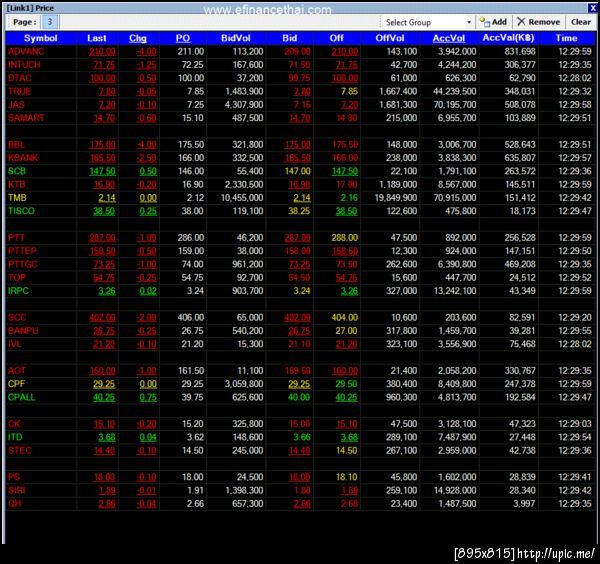Select the CK symbol

click(14, 424)
